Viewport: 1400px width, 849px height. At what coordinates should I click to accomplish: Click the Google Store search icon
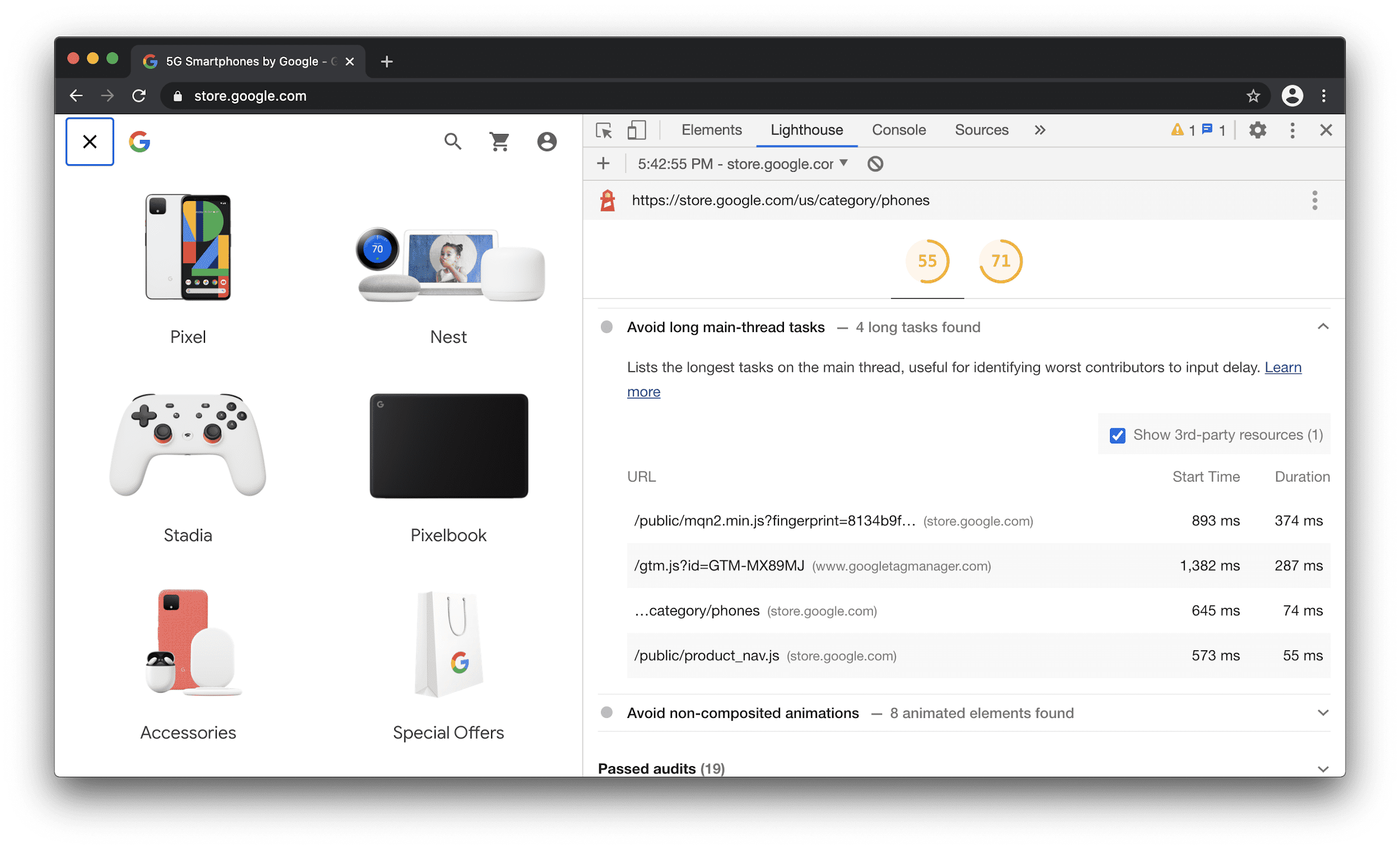click(x=453, y=141)
